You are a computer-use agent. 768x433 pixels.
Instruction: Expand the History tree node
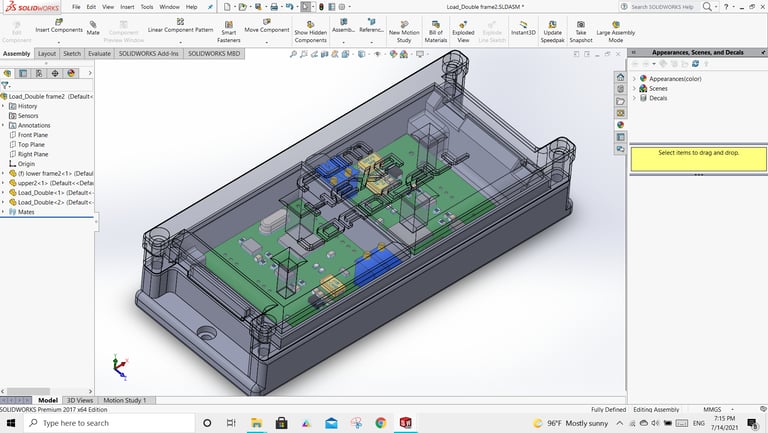[x=3, y=106]
